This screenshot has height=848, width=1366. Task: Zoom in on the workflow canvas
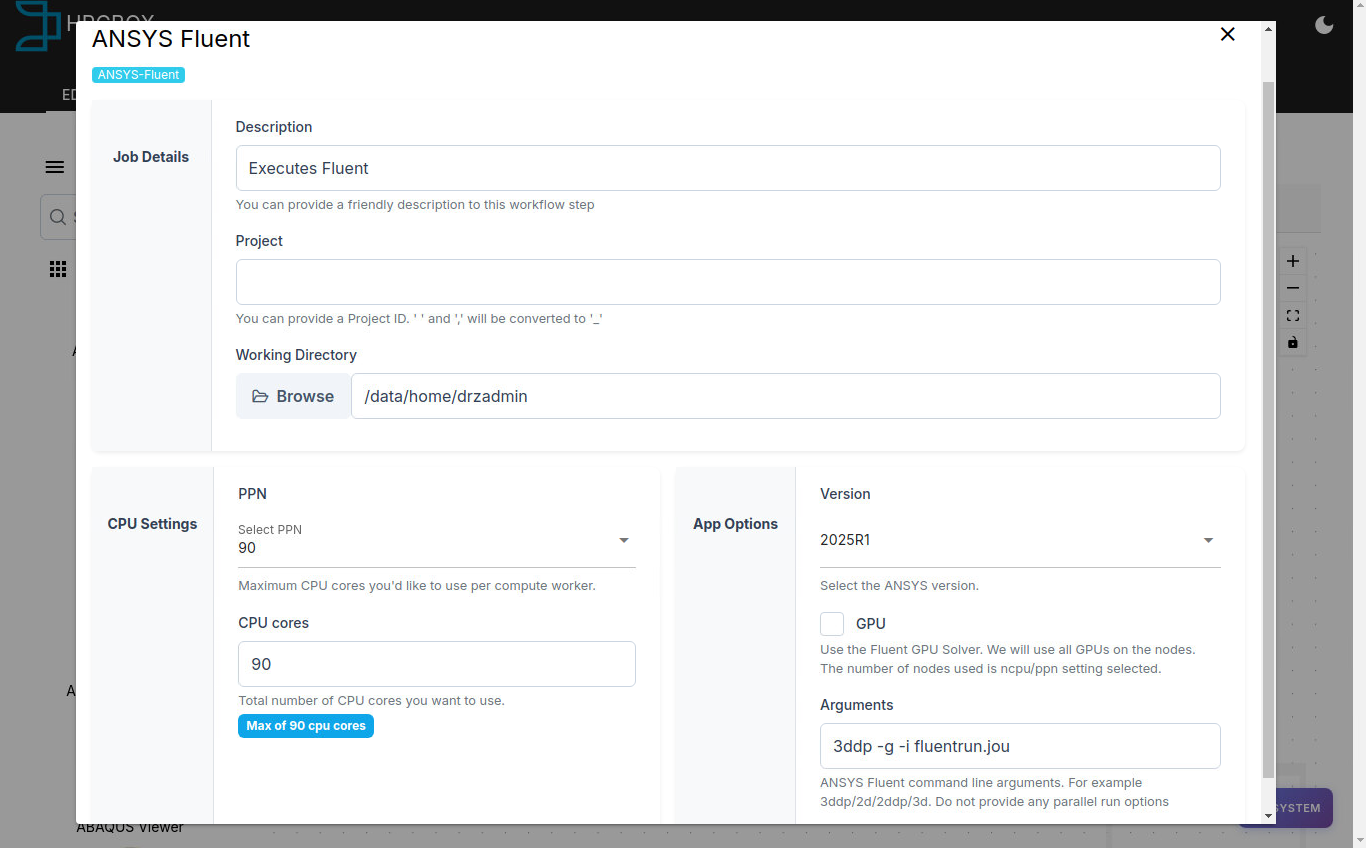point(1293,261)
